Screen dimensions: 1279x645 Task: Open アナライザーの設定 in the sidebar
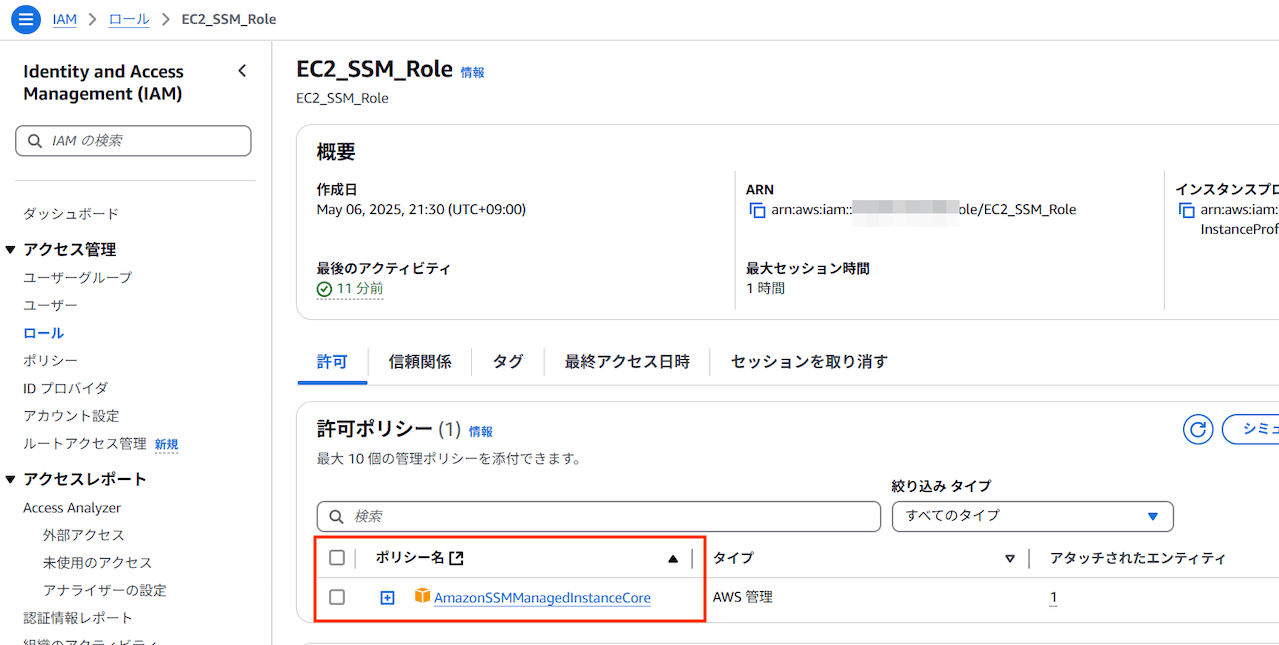[105, 591]
